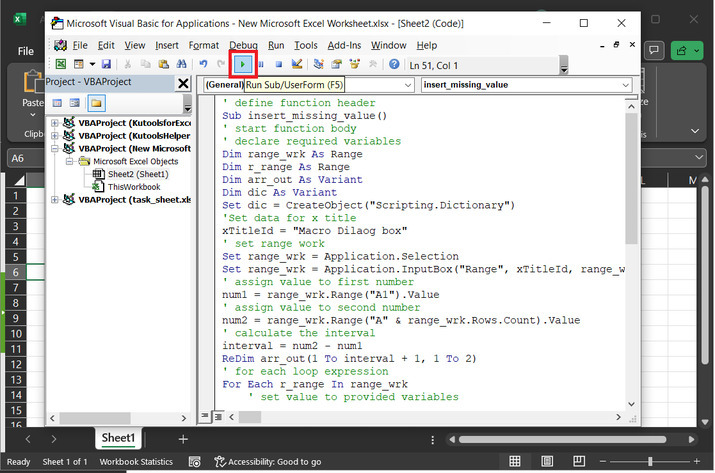This screenshot has width=715, height=473.
Task: Open the Edit menu
Action: tap(106, 45)
